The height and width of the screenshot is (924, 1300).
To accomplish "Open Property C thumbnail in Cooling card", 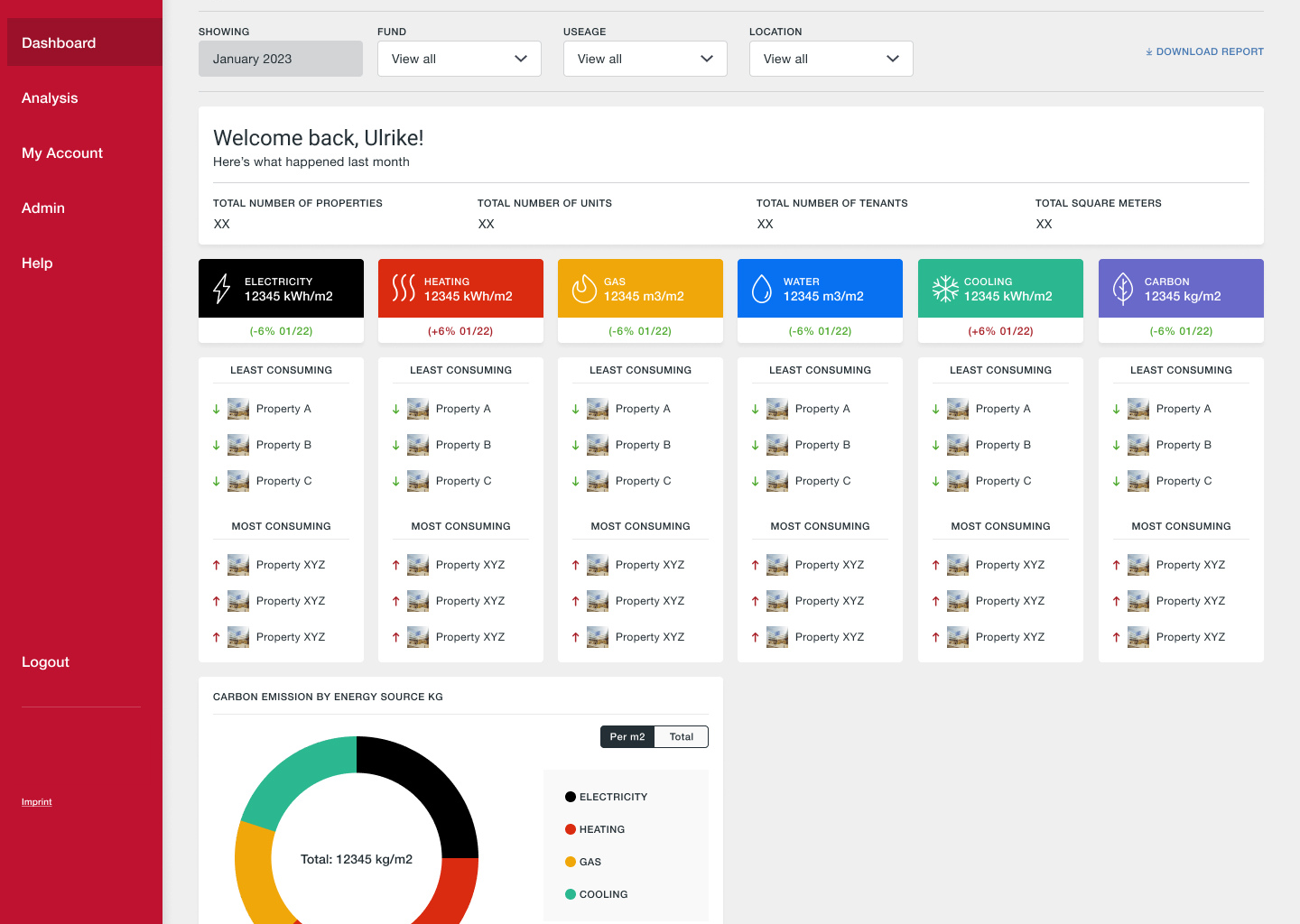I will pyautogui.click(x=958, y=481).
